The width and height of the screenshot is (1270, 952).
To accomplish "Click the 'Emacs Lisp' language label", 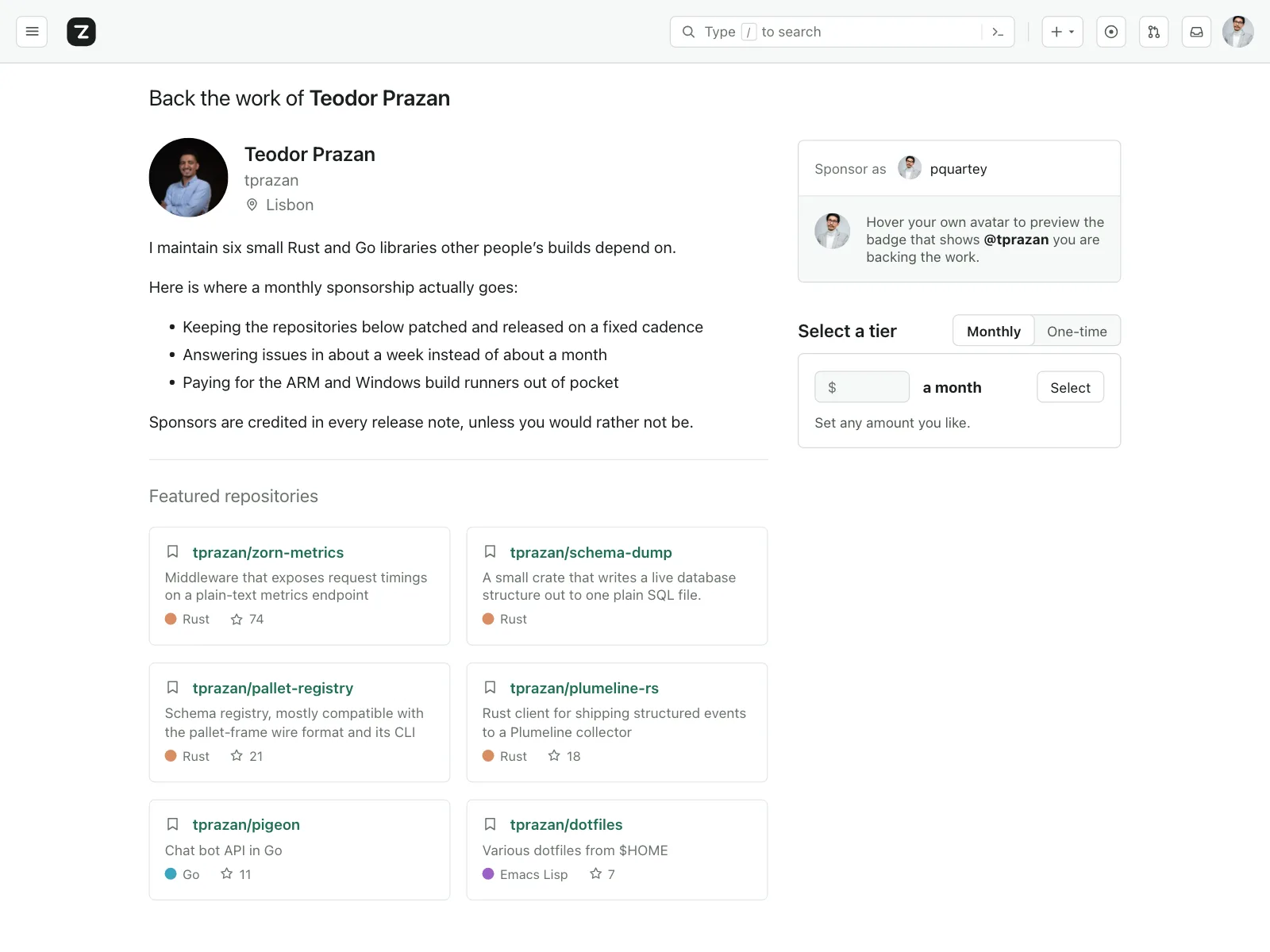I will click(x=533, y=874).
